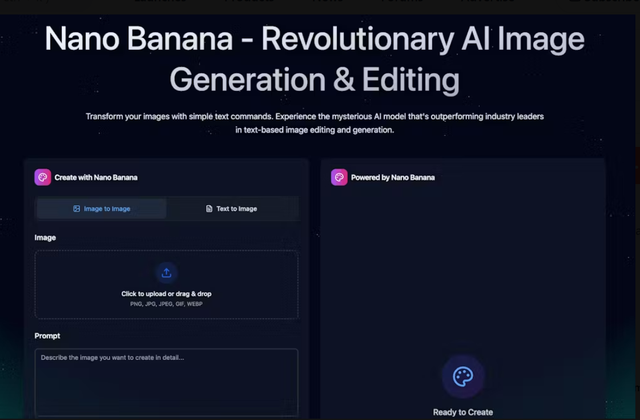Switch to the Text to Image tab

(231, 209)
